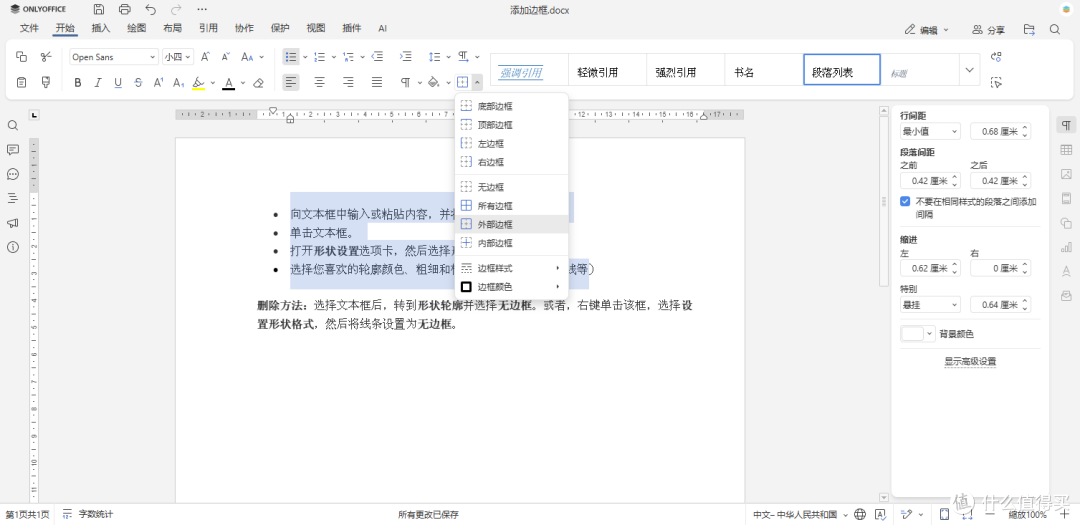This screenshot has height=525, width=1080.
Task: Click the yellow highlight color button
Action: click(x=198, y=83)
